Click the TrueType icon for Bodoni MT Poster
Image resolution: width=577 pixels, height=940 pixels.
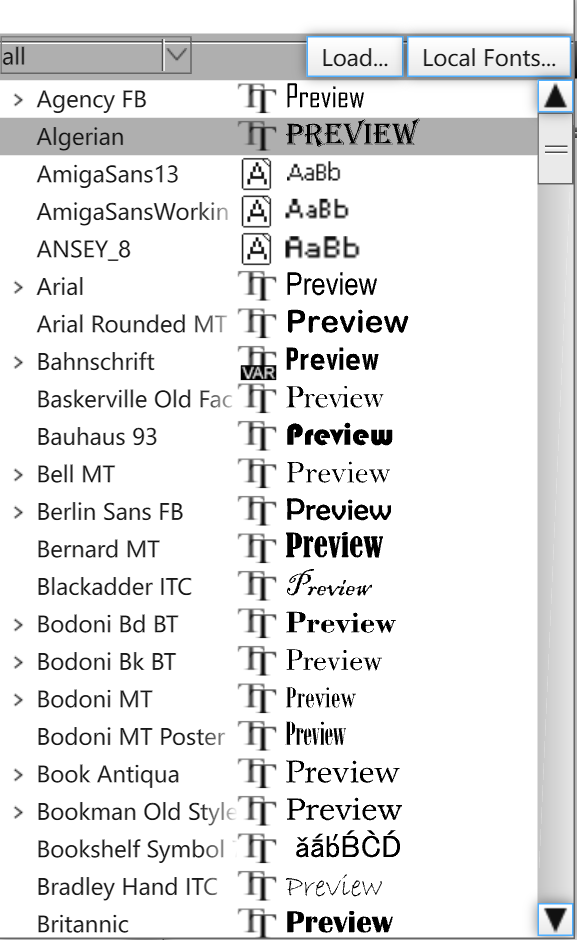pyautogui.click(x=257, y=736)
